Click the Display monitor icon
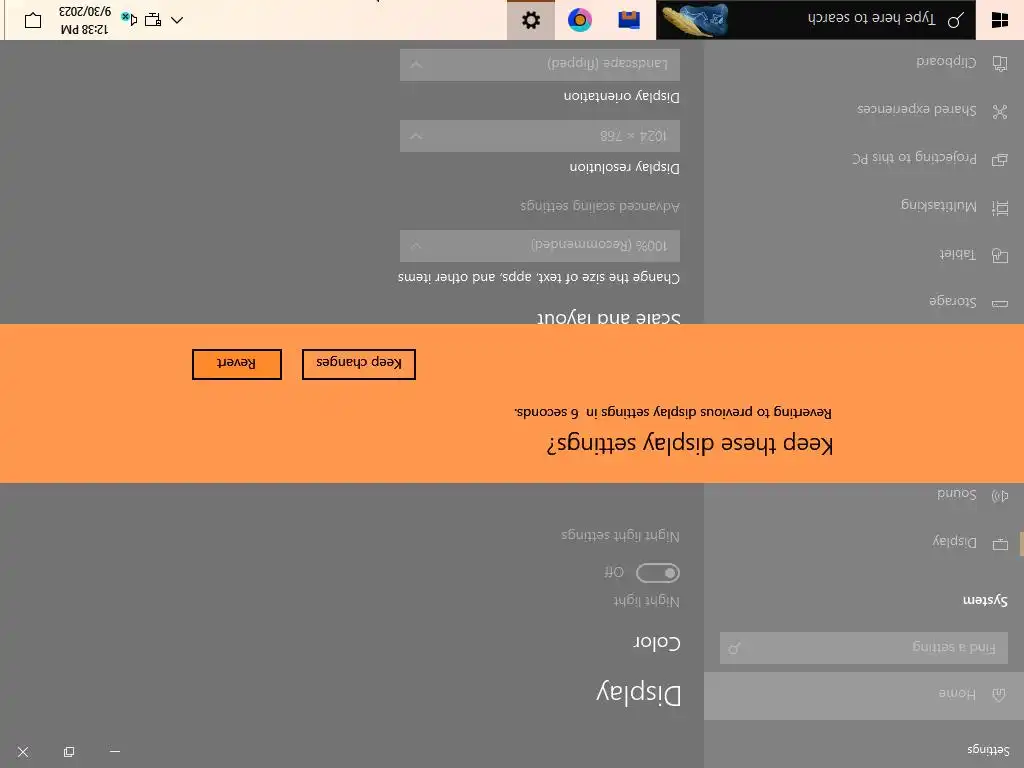This screenshot has height=768, width=1024. click(1000, 543)
